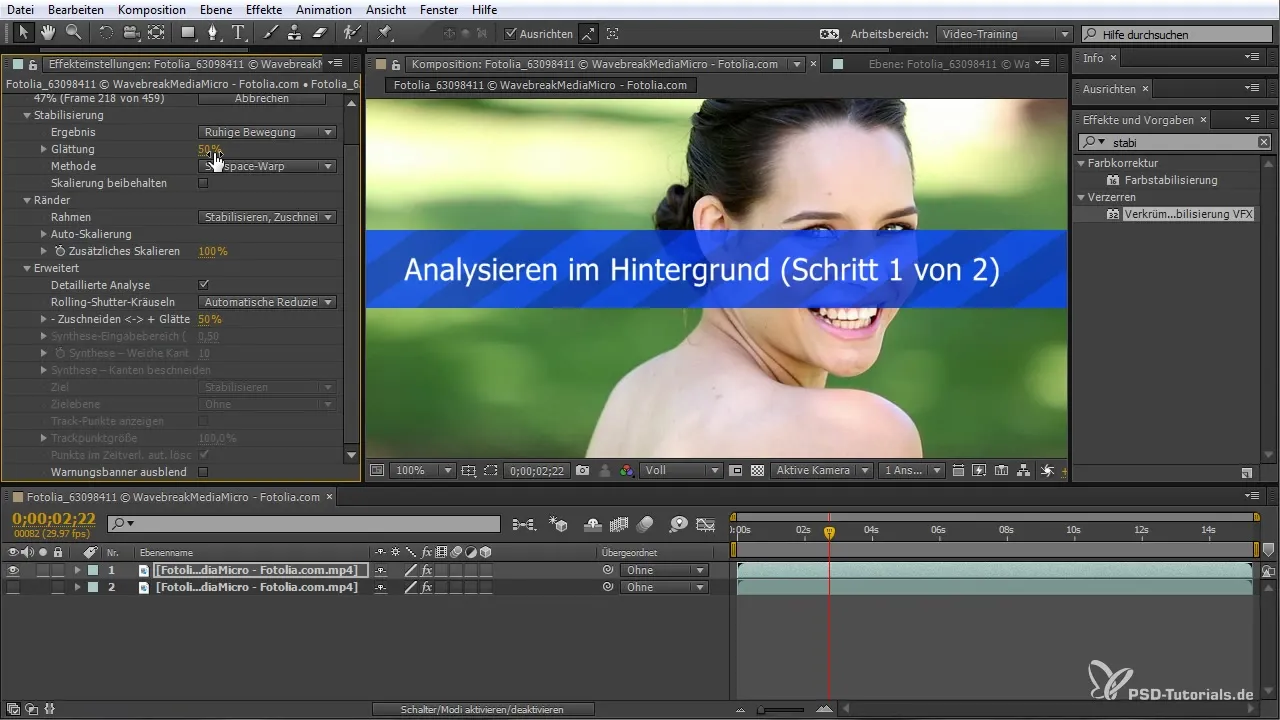Toggle region of interest icon
The image size is (1280, 720).
[735, 470]
